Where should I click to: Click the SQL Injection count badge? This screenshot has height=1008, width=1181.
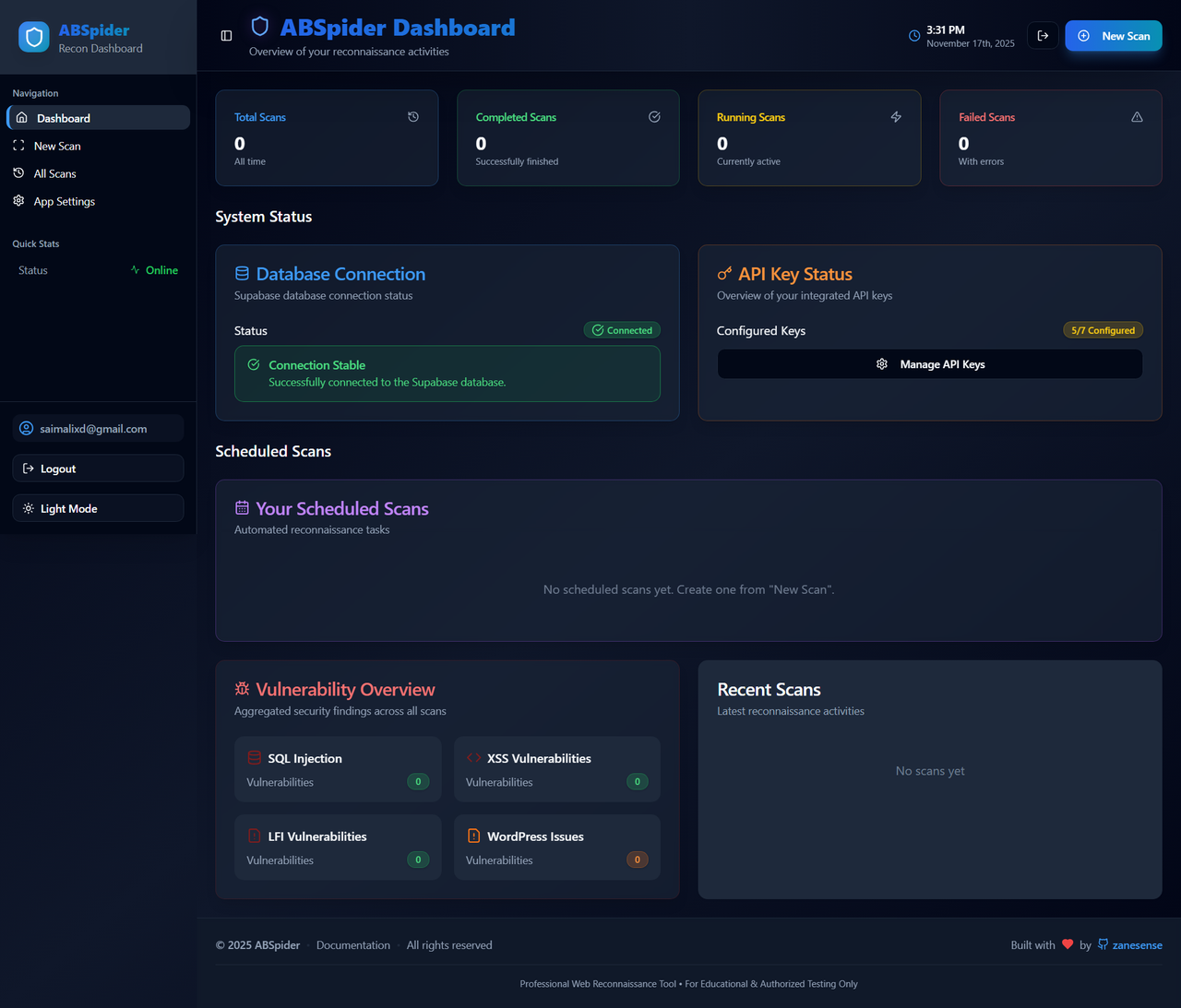tap(418, 782)
